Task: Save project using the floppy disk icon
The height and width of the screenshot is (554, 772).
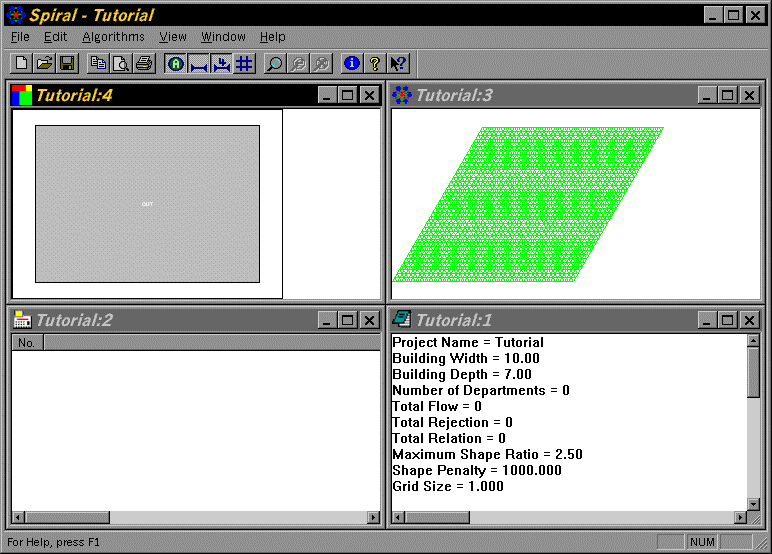Action: 67,64
